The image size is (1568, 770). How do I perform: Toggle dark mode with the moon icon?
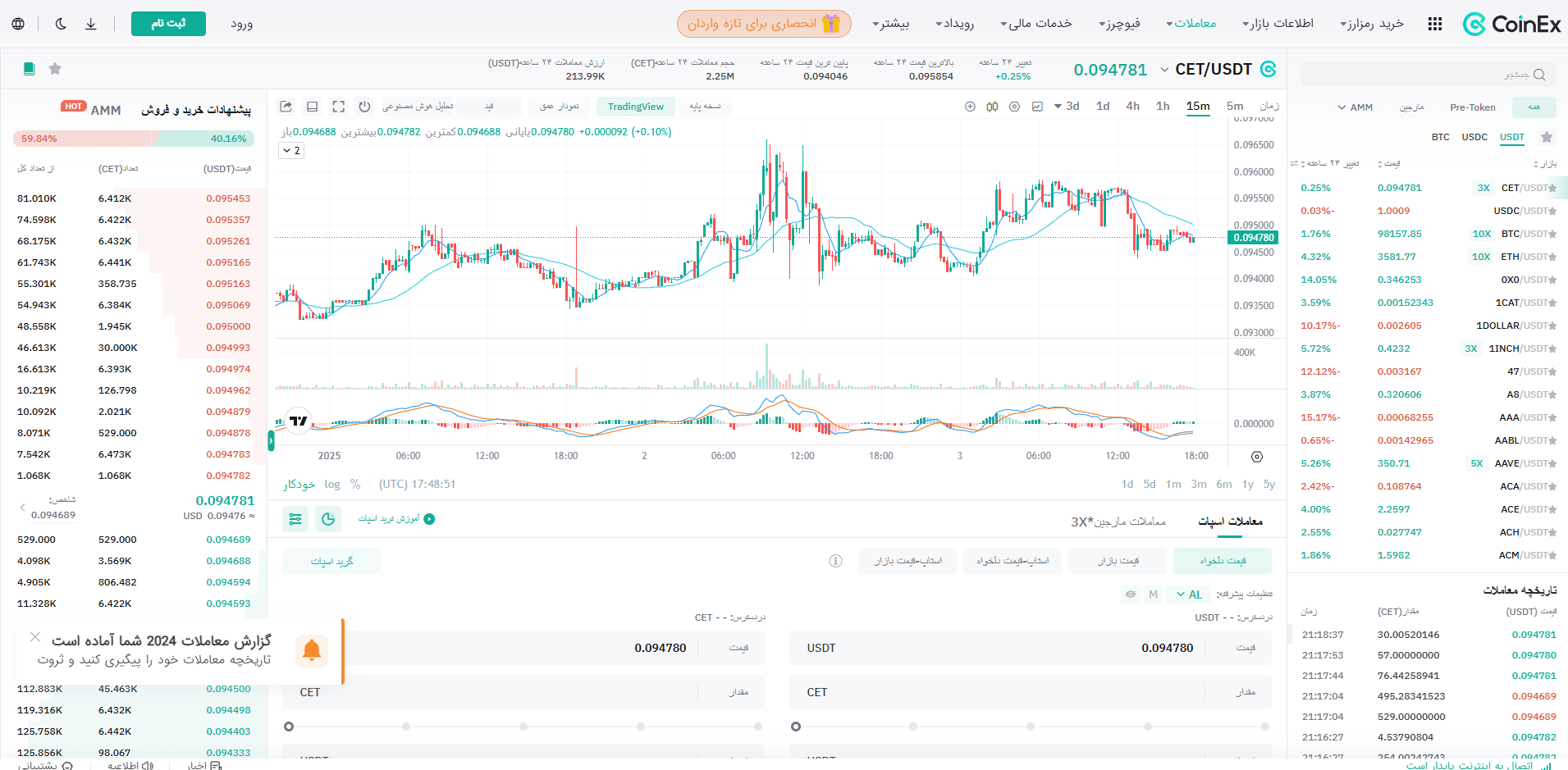(x=61, y=24)
